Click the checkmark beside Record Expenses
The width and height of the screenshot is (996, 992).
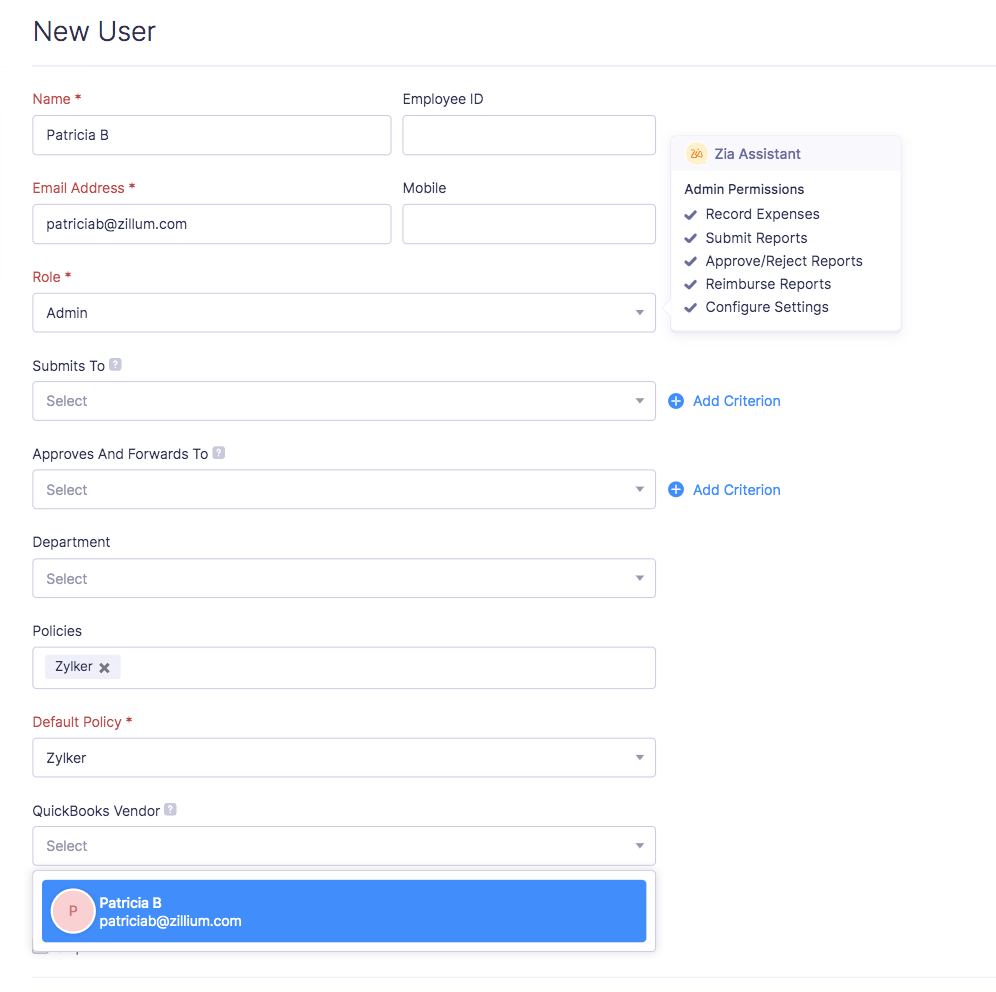691,214
